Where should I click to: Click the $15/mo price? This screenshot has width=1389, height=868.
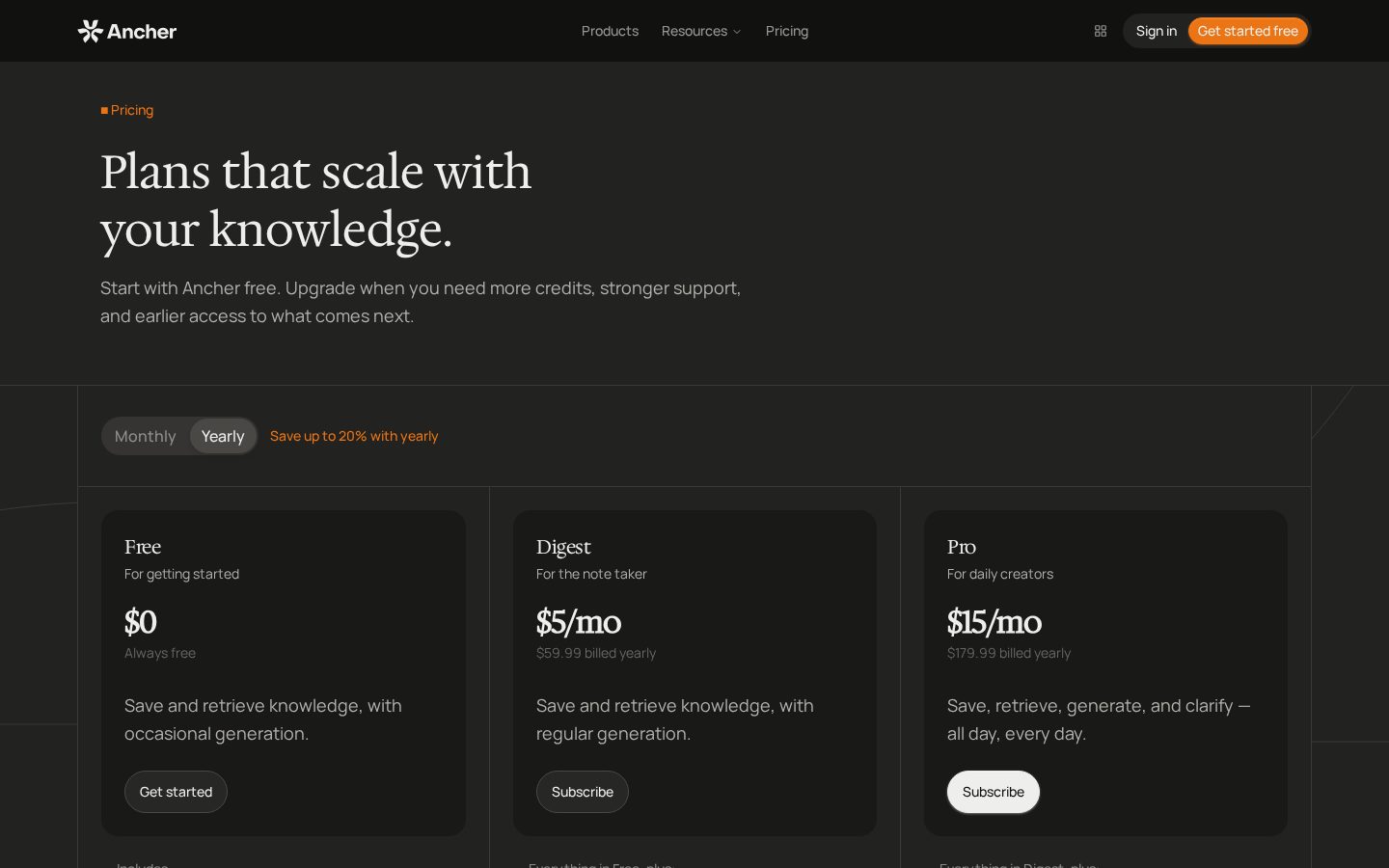(994, 622)
